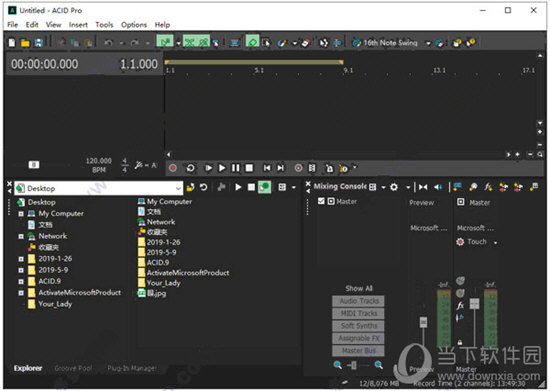Click the red Record button in the transport

pyautogui.click(x=173, y=168)
